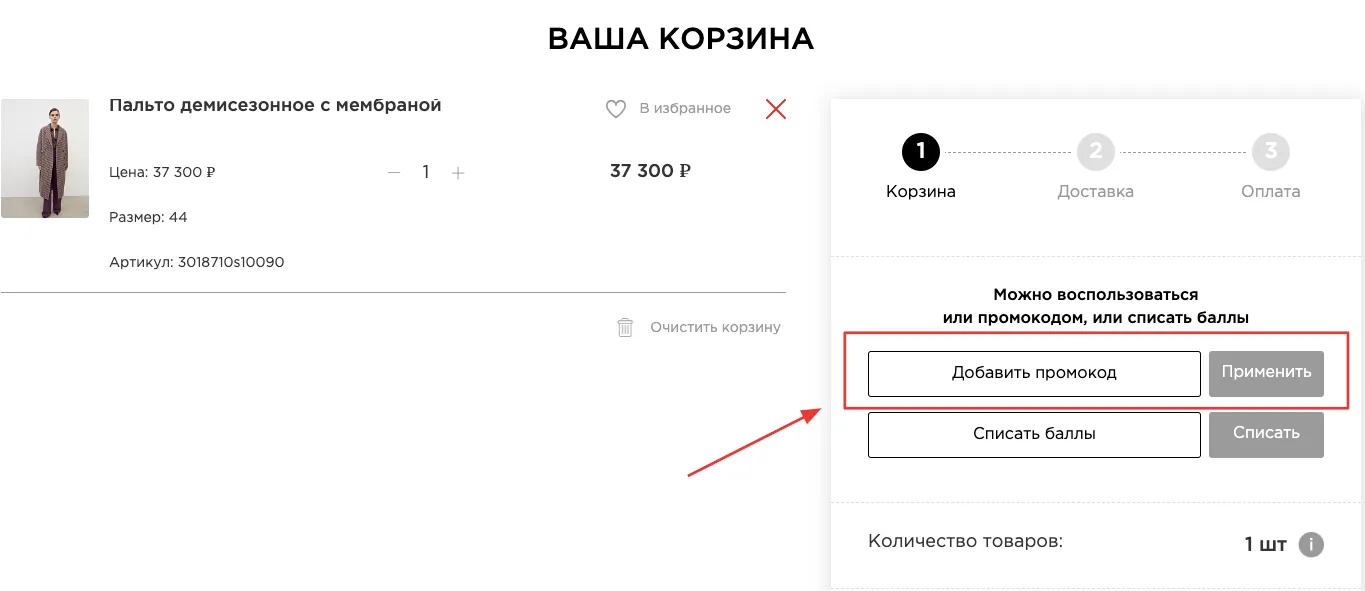Screen dimensions: 1365x591
Task: Click the quantity value 1
Action: click(426, 173)
